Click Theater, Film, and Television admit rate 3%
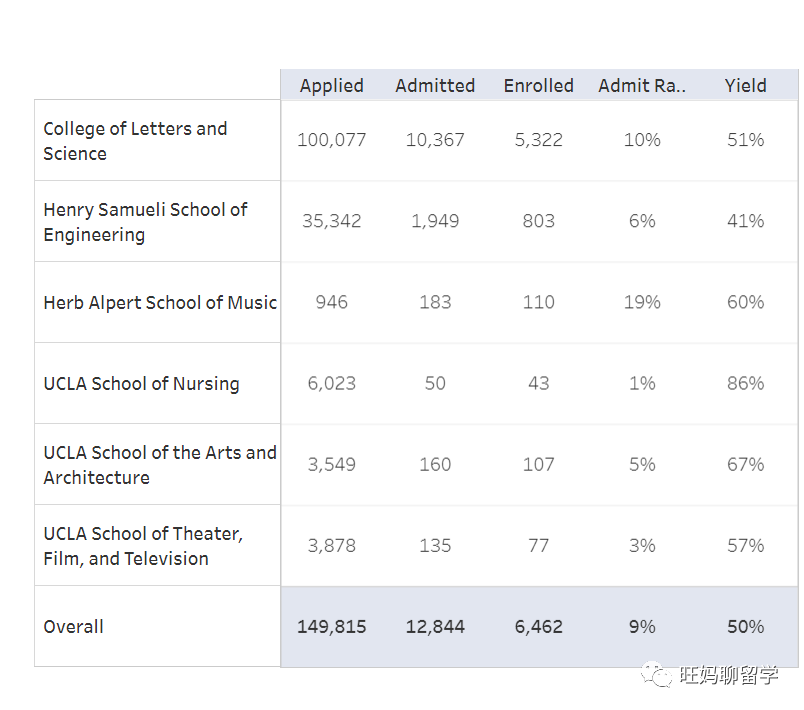 642,545
